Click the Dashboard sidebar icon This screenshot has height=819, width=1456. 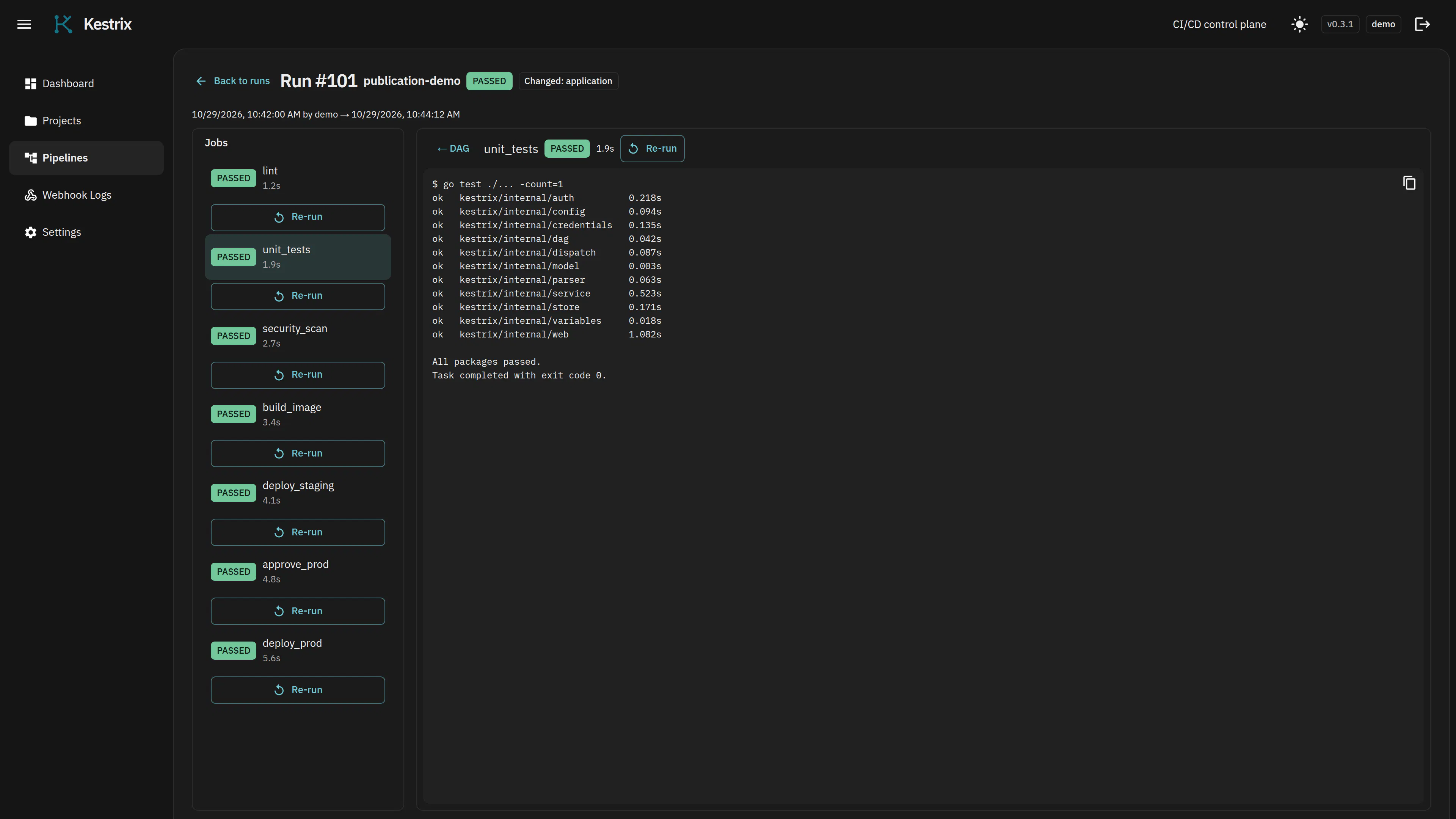point(30,84)
